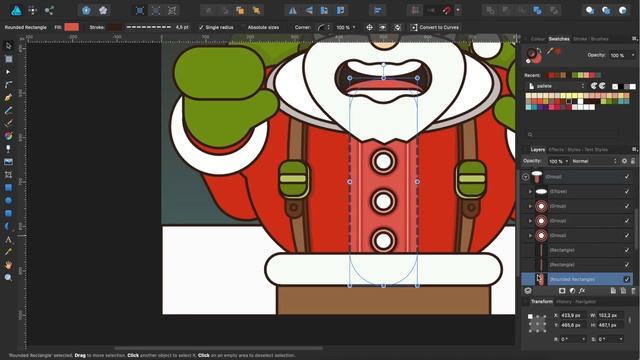The height and width of the screenshot is (360, 640).
Task: Toggle visibility of the Group layer above Rectangle
Action: tap(627, 236)
